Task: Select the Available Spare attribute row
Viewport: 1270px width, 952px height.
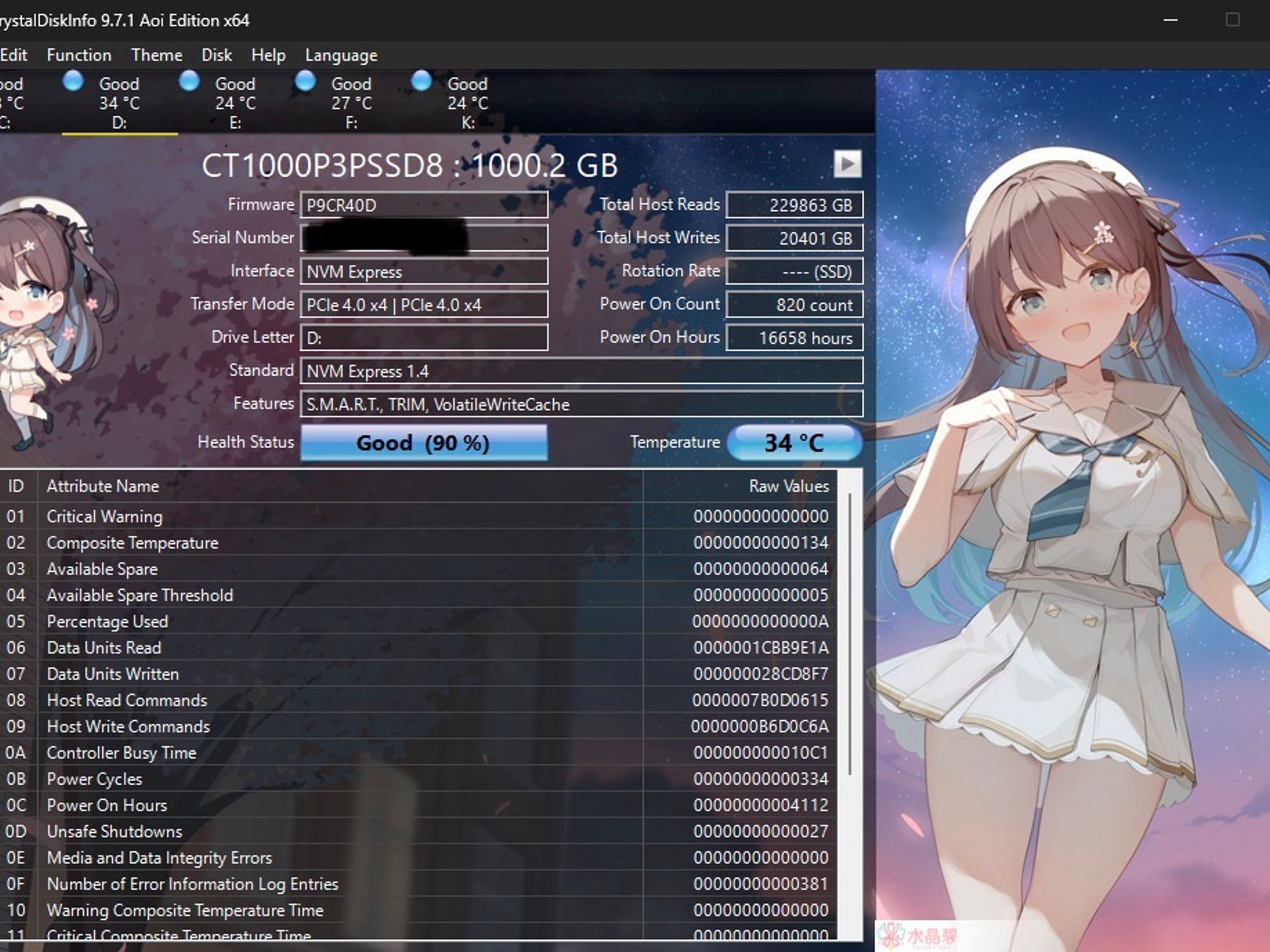Action: (419, 568)
